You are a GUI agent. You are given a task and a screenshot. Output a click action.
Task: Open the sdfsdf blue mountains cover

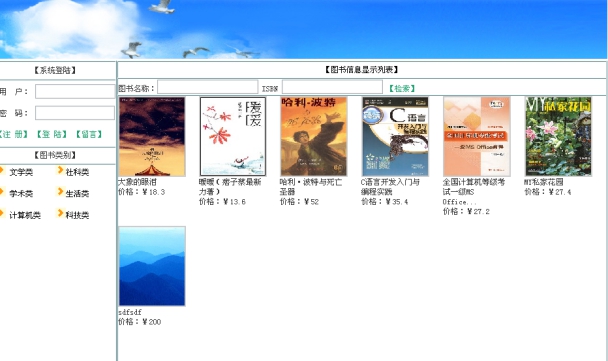[x=152, y=266]
